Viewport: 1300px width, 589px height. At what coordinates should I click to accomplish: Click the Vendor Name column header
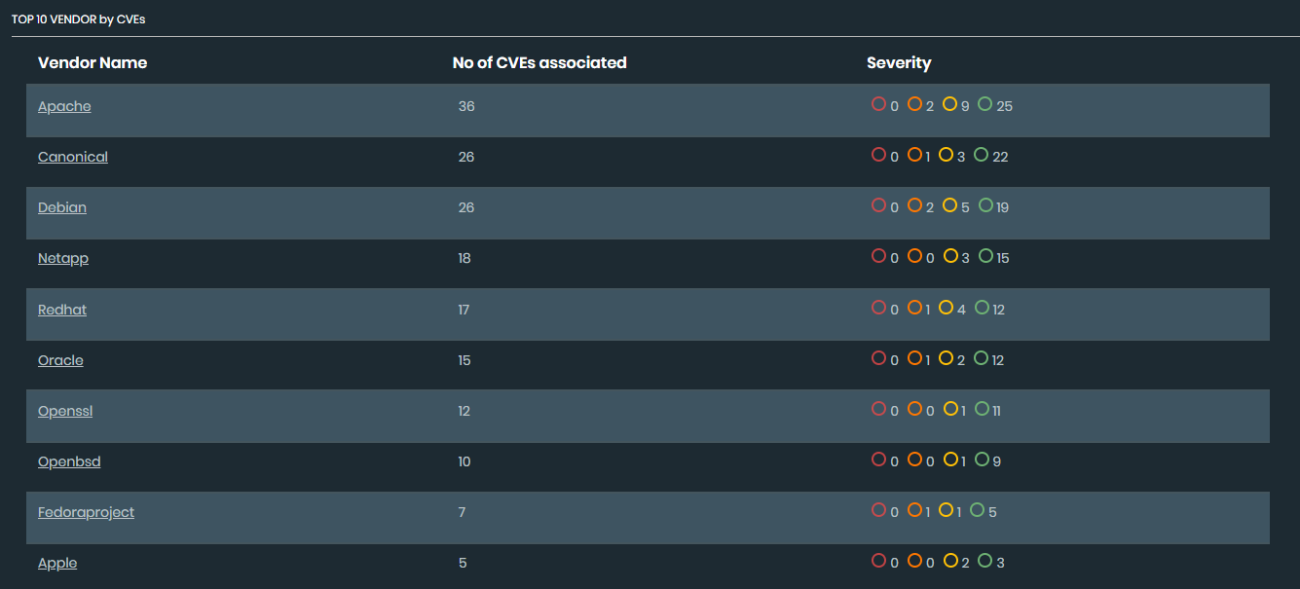[x=92, y=63]
